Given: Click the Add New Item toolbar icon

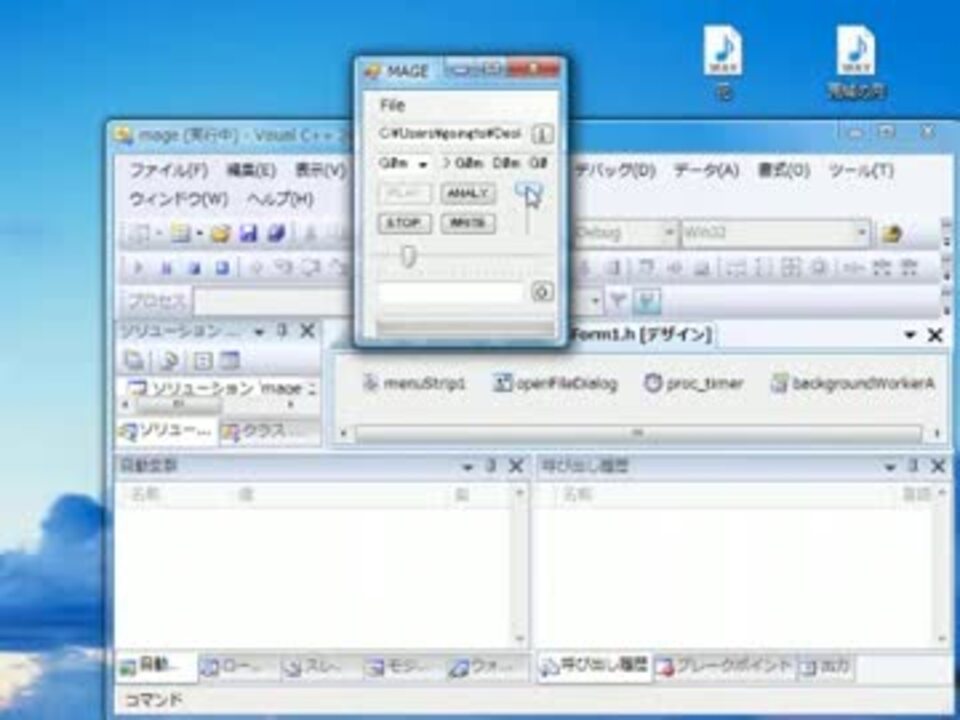Looking at the screenshot, I should click(x=180, y=233).
